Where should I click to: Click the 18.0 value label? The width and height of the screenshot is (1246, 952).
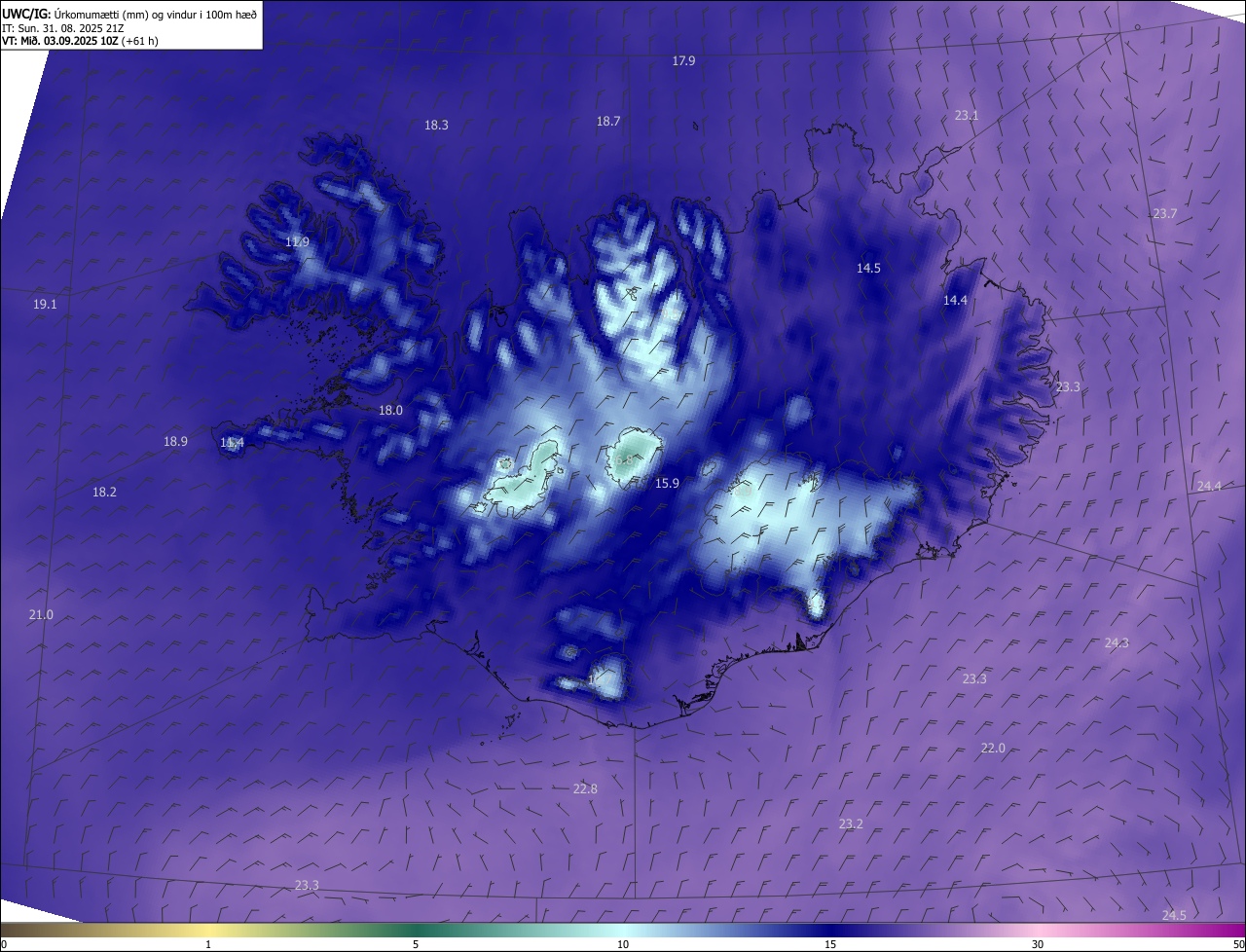390,410
